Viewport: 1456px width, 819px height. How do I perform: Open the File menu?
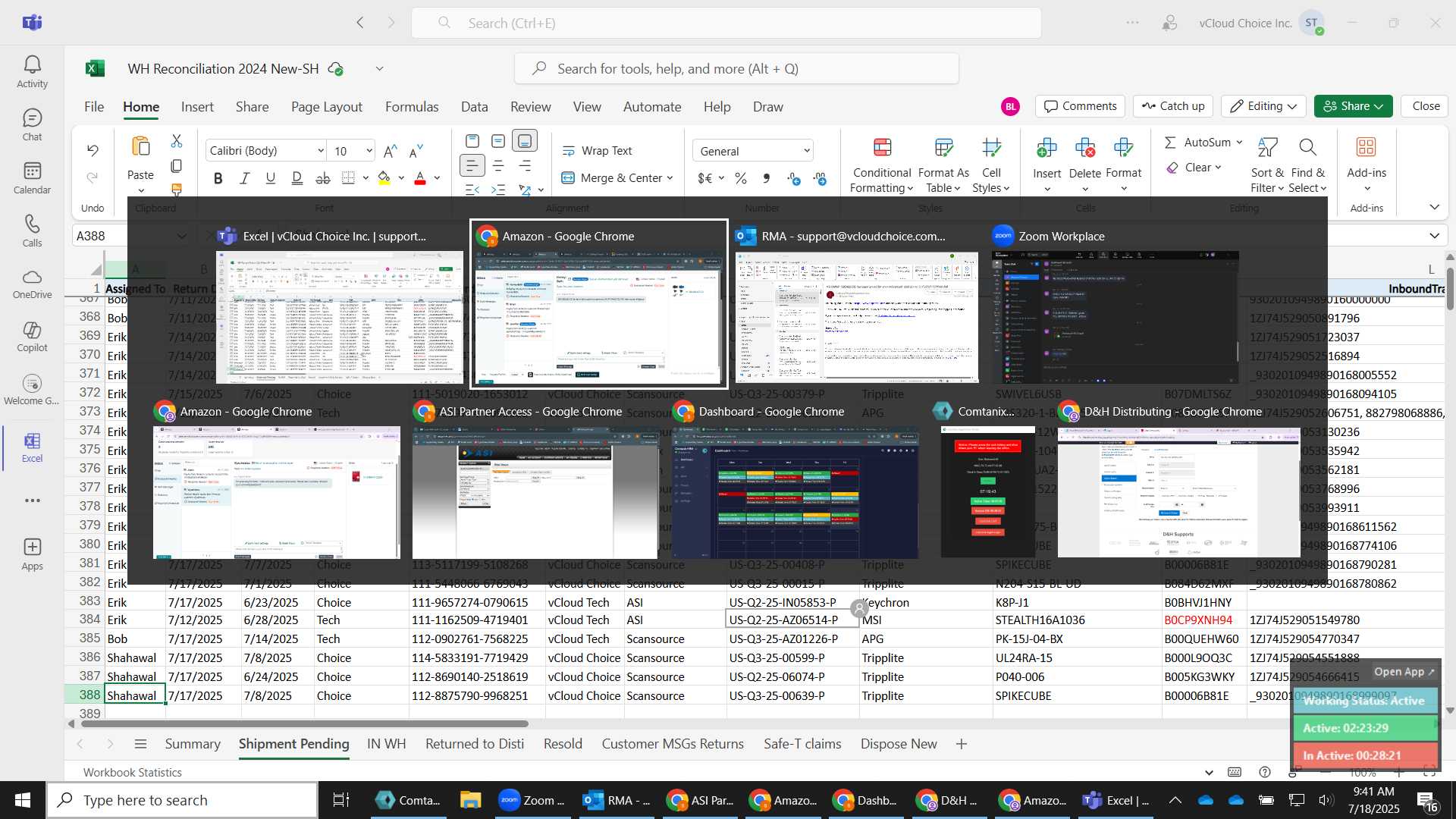pos(94,107)
